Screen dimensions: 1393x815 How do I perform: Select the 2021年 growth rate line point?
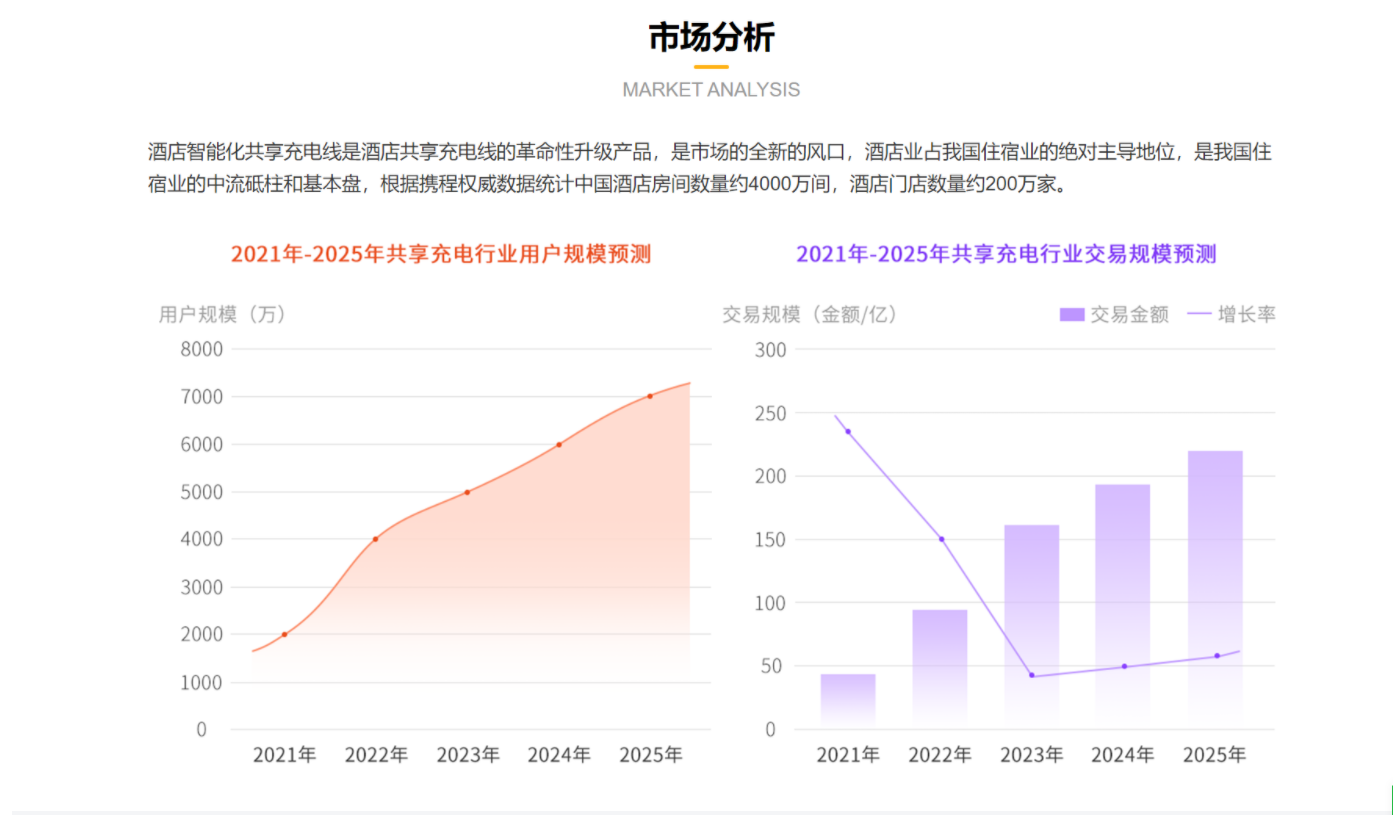848,431
